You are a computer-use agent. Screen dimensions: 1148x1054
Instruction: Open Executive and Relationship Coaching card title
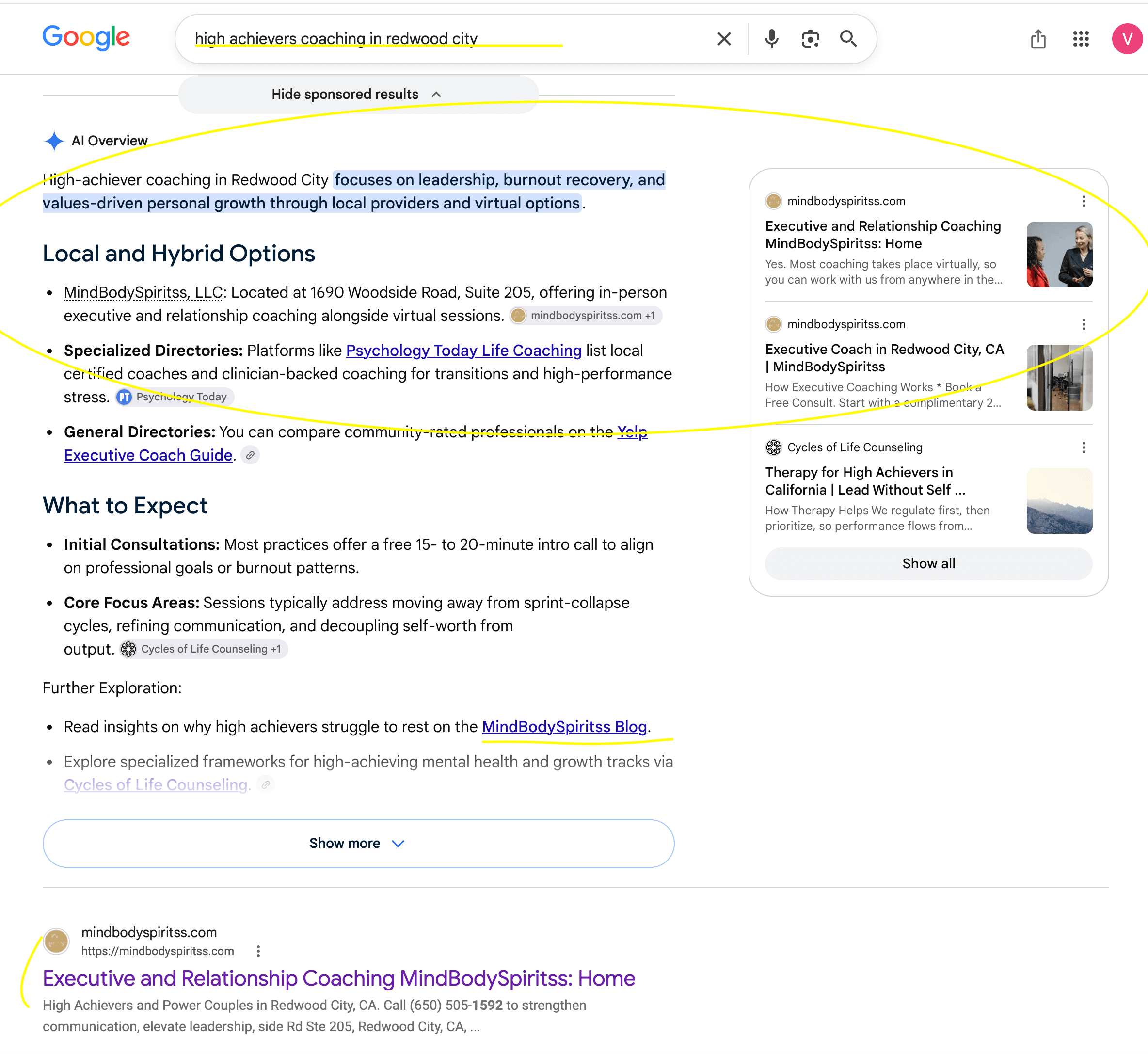pos(883,235)
